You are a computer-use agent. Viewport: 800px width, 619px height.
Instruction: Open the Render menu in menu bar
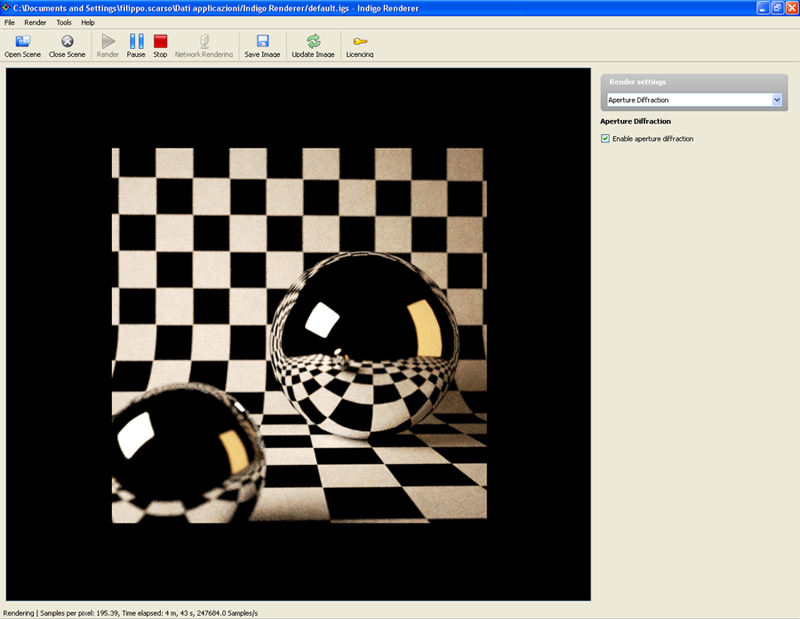[x=35, y=22]
